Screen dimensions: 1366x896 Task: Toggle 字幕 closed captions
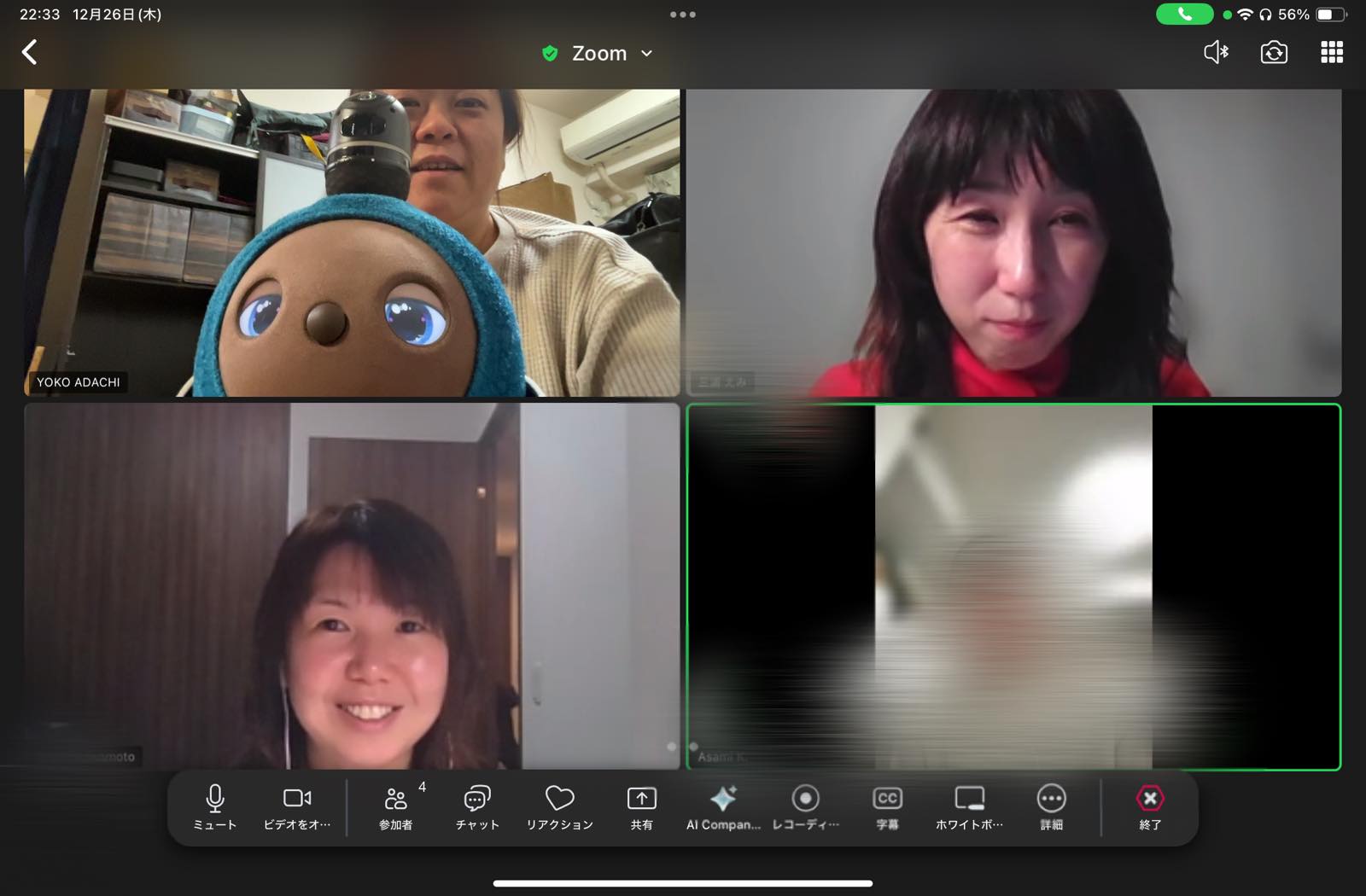pos(887,806)
